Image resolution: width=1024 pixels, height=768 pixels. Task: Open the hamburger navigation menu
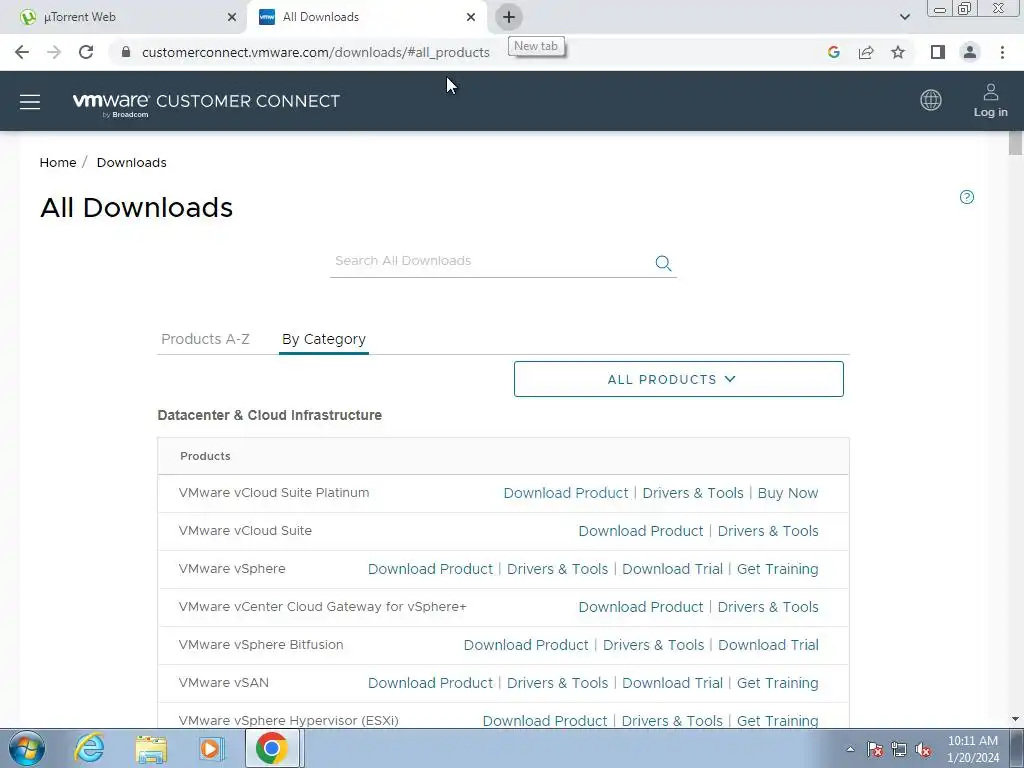[30, 102]
